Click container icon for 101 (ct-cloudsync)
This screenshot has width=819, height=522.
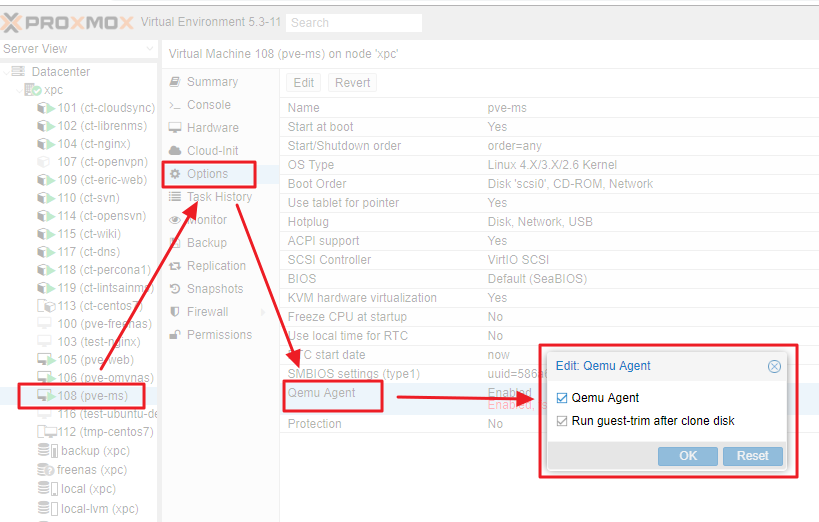click(x=46, y=108)
